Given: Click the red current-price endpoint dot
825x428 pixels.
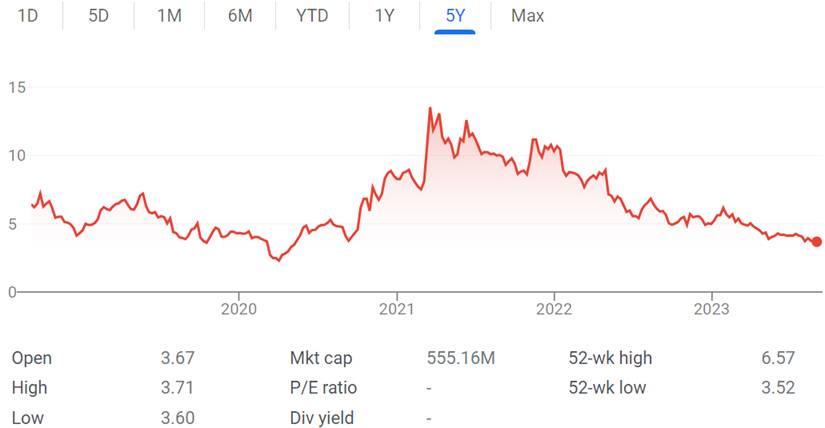Looking at the screenshot, I should tap(816, 242).
